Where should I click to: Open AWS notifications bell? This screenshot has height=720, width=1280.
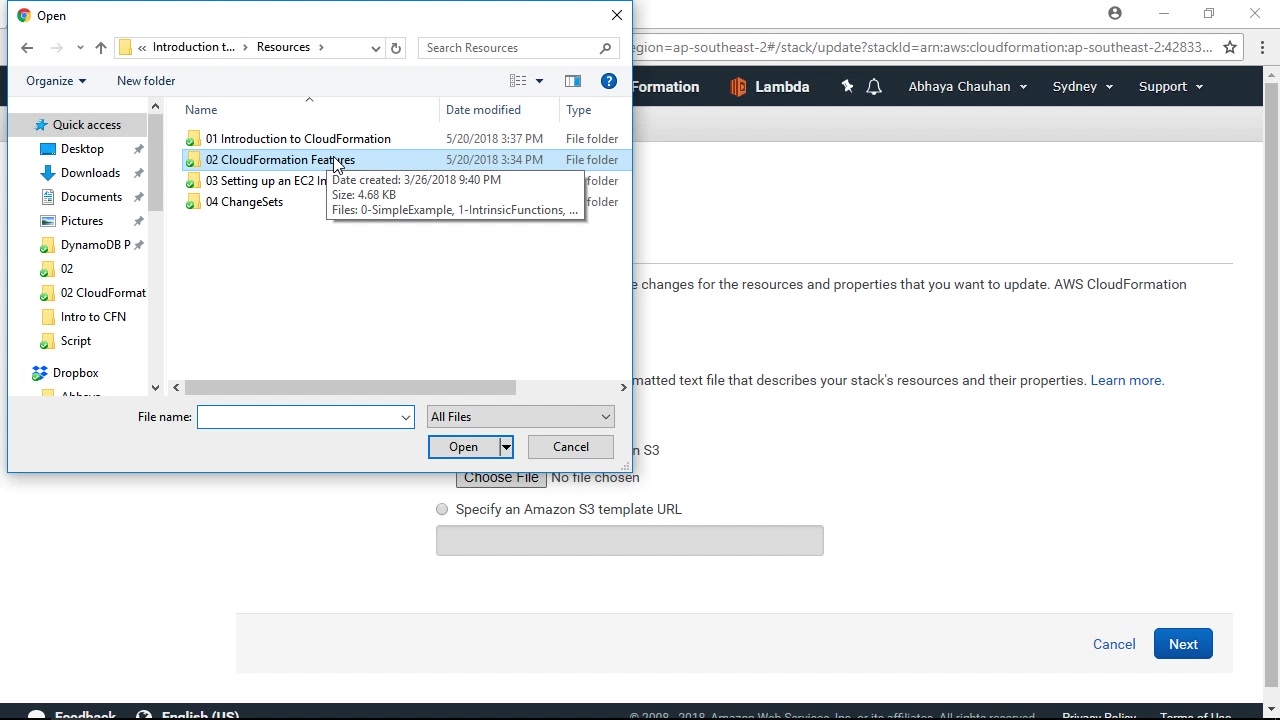tap(874, 87)
